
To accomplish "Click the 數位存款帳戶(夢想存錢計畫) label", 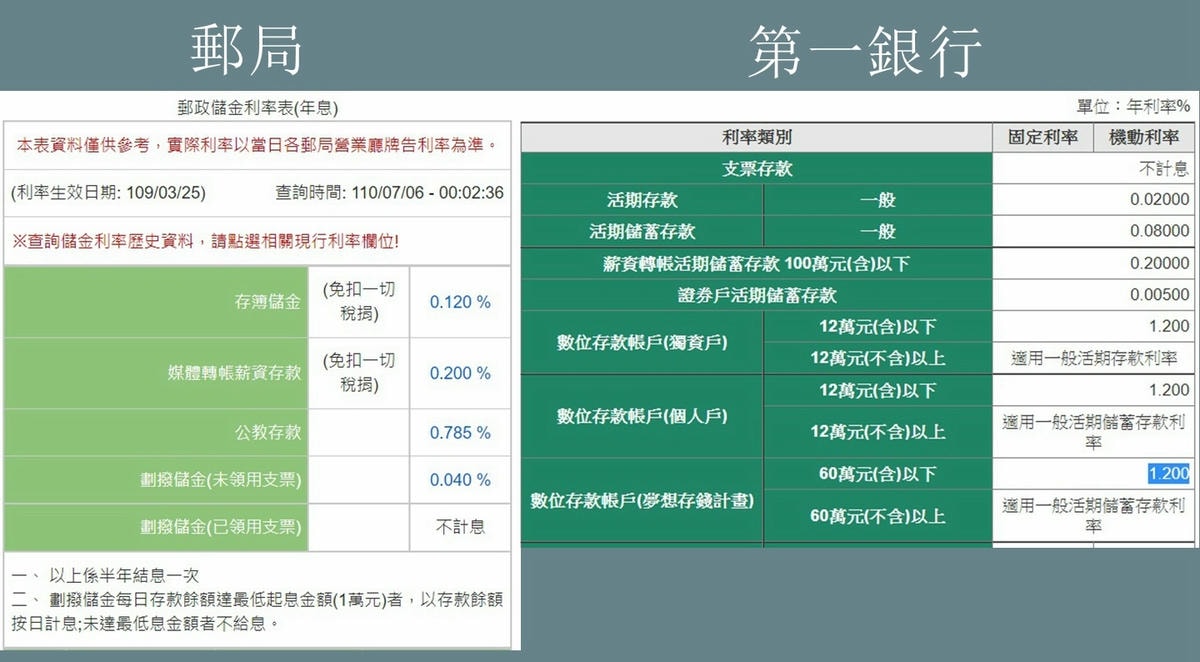I will point(642,501).
